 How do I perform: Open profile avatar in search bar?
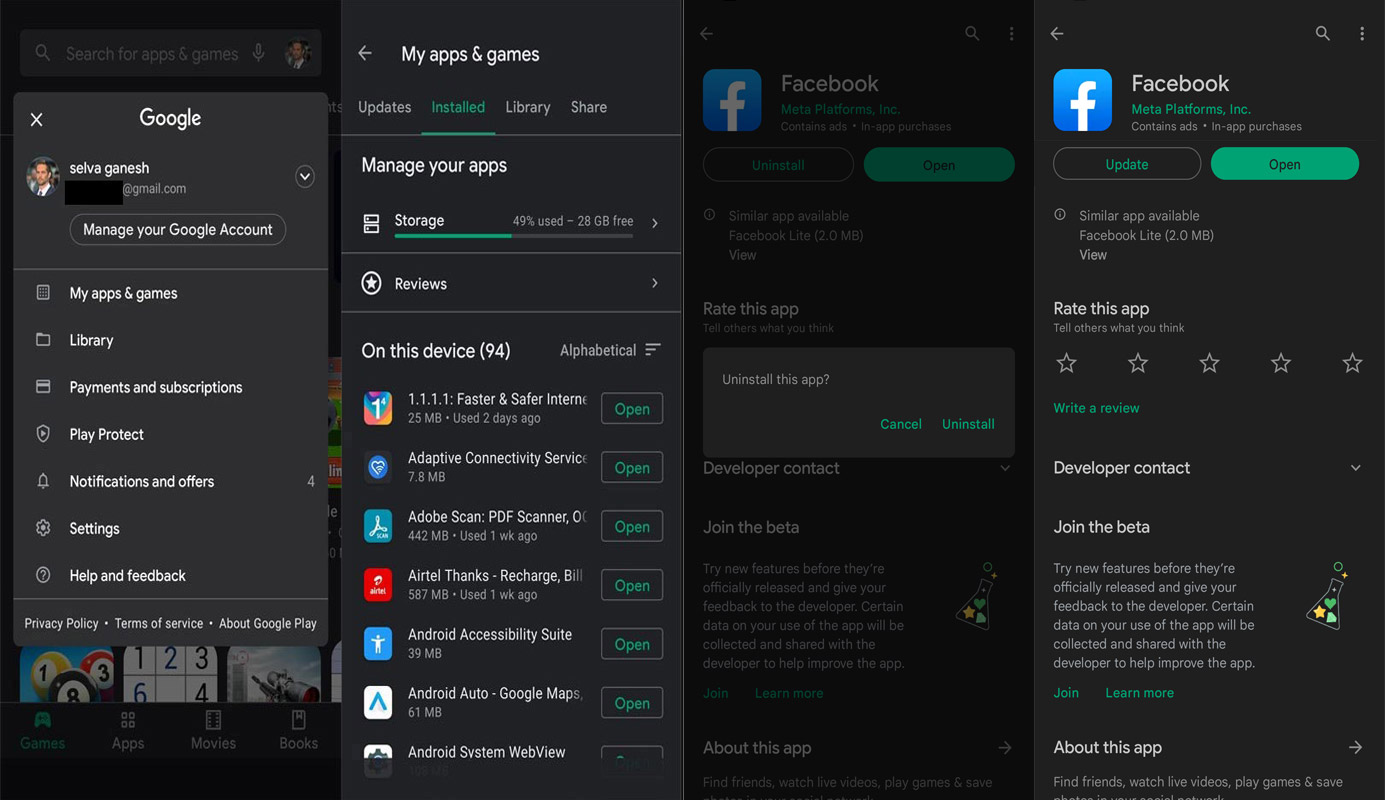click(298, 53)
